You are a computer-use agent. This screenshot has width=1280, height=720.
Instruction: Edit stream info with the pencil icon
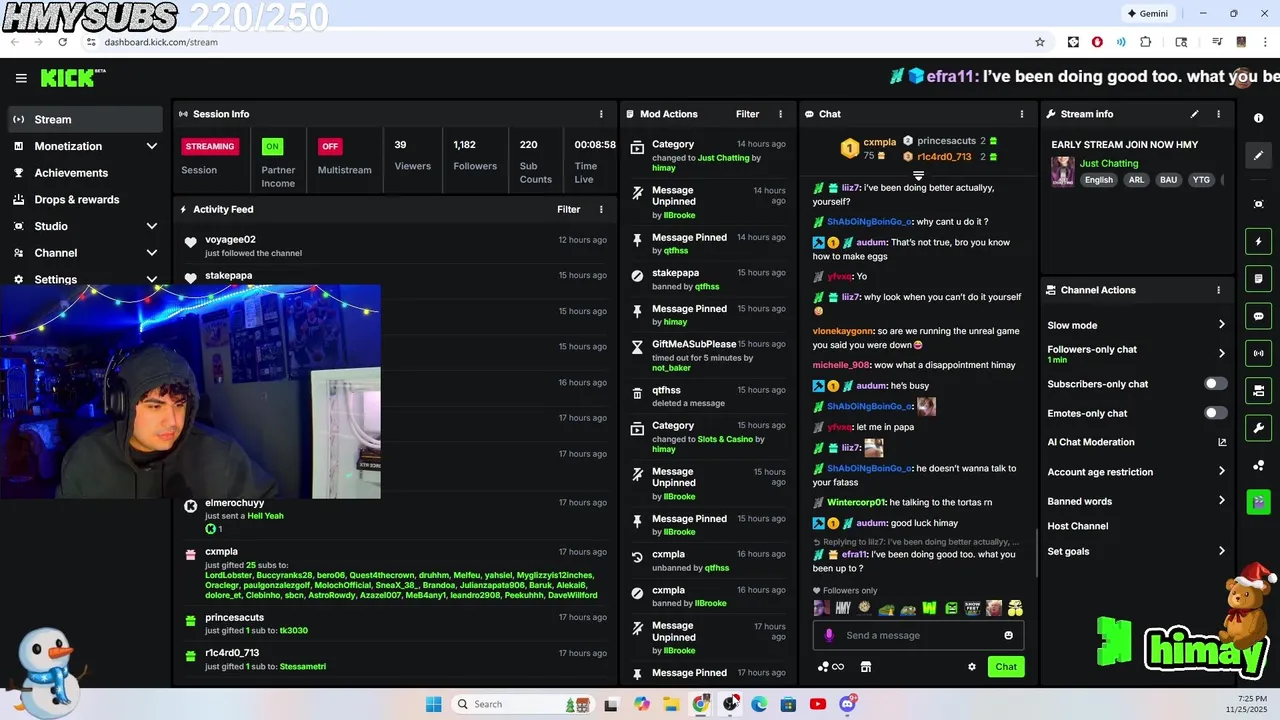(1194, 114)
